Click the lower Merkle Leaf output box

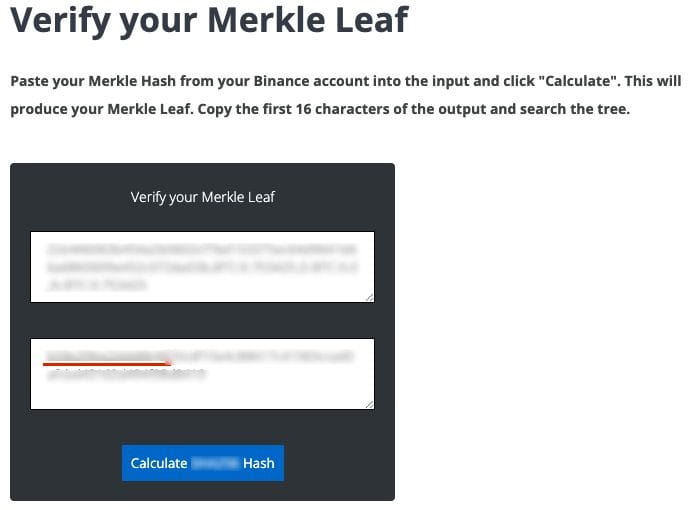202,373
